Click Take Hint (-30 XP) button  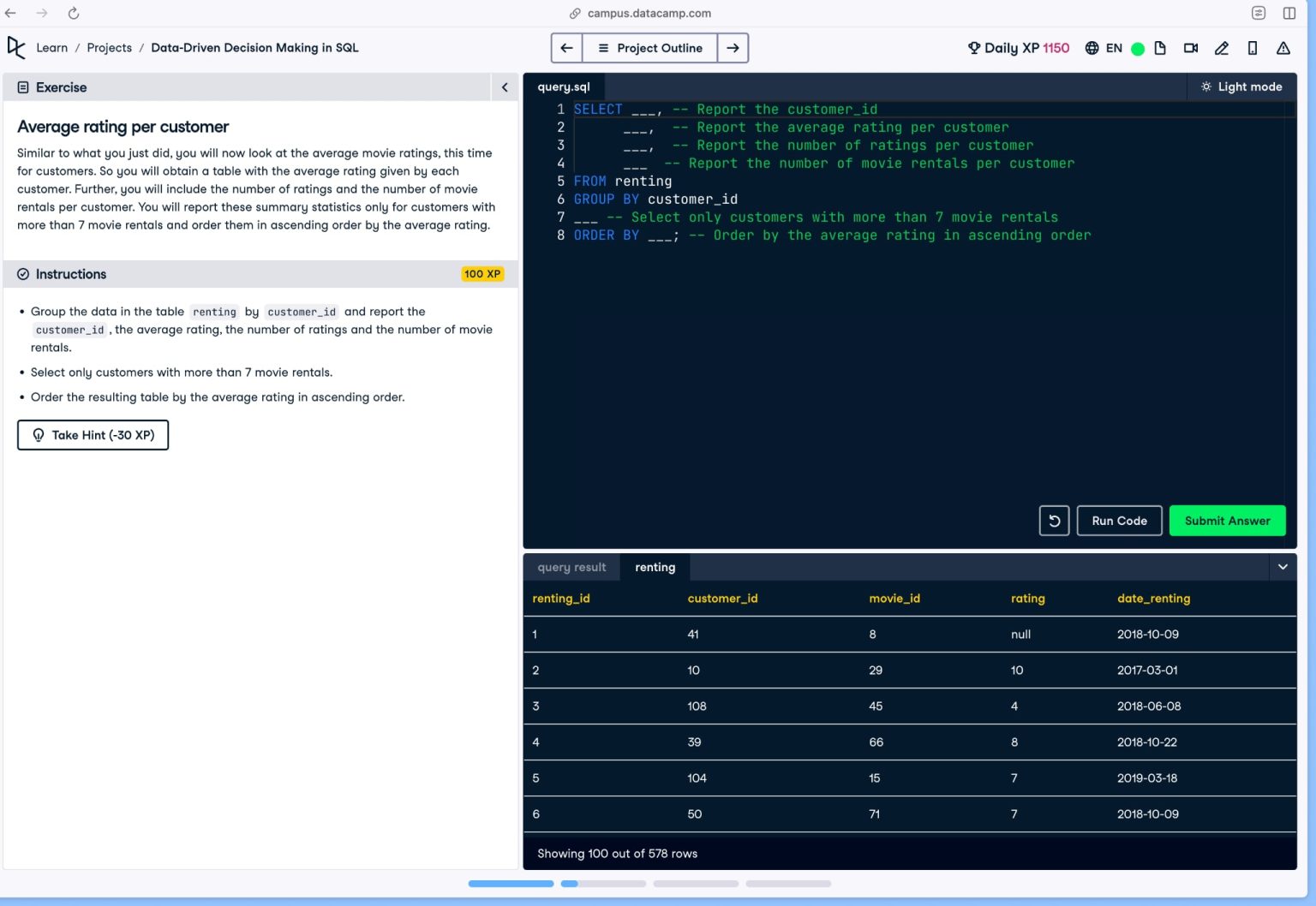point(93,435)
